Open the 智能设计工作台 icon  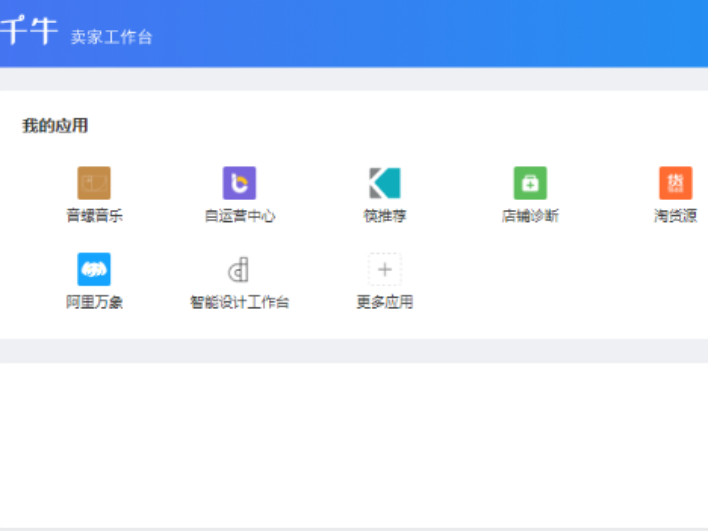coord(239,269)
